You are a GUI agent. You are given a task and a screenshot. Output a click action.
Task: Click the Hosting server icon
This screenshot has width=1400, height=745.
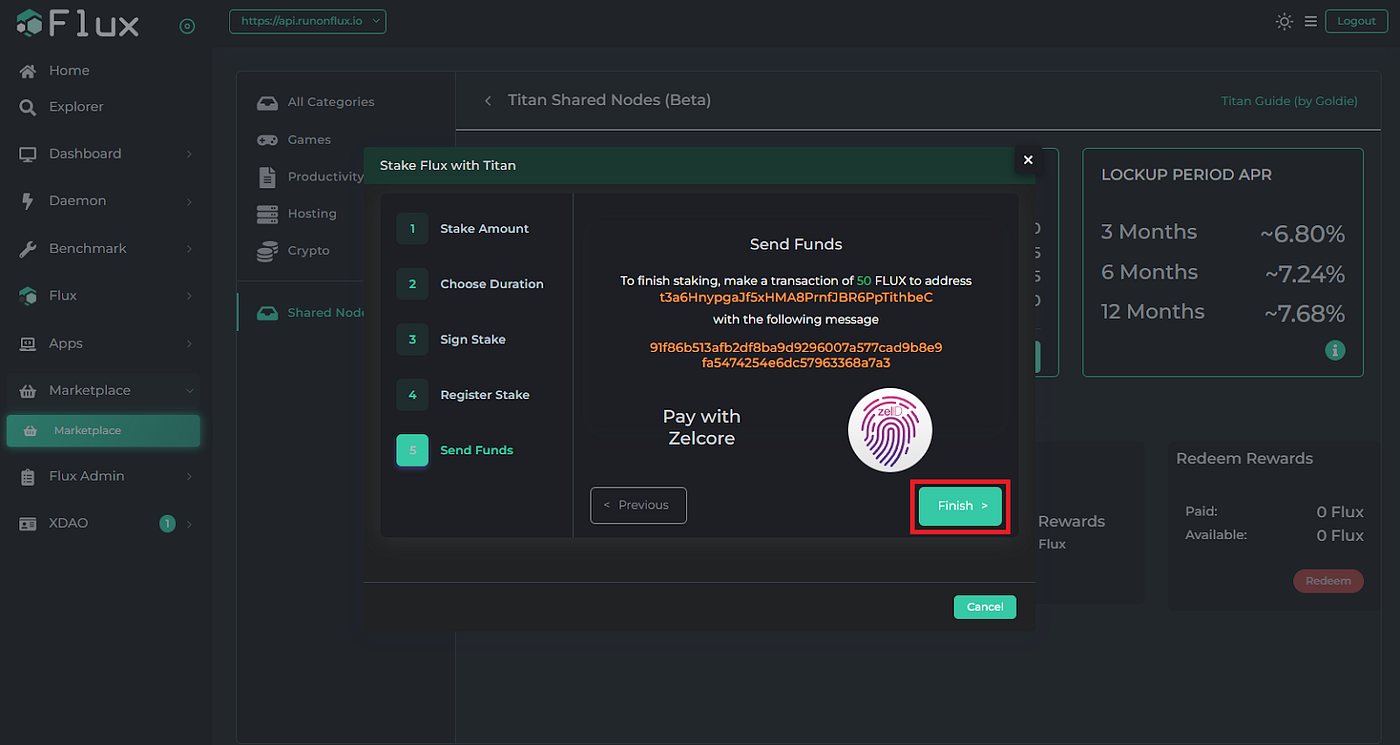click(267, 214)
